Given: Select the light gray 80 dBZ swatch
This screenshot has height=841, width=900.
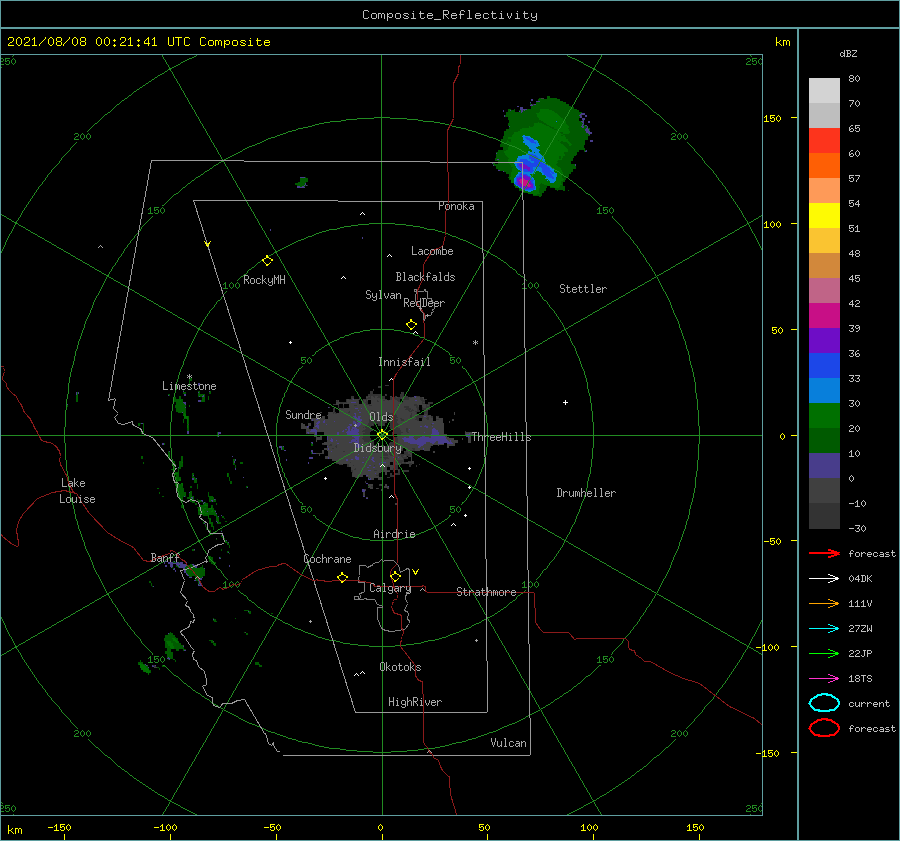Looking at the screenshot, I should tap(824, 90).
